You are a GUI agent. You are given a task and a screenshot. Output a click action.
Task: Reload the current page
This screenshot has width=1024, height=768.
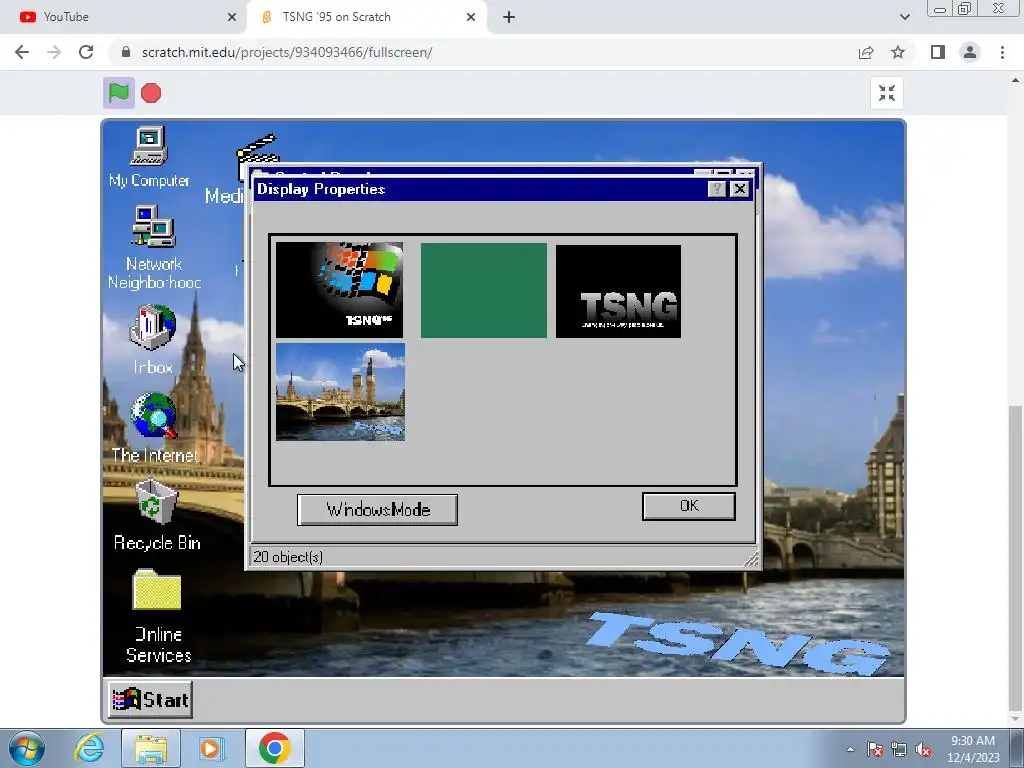coord(86,52)
